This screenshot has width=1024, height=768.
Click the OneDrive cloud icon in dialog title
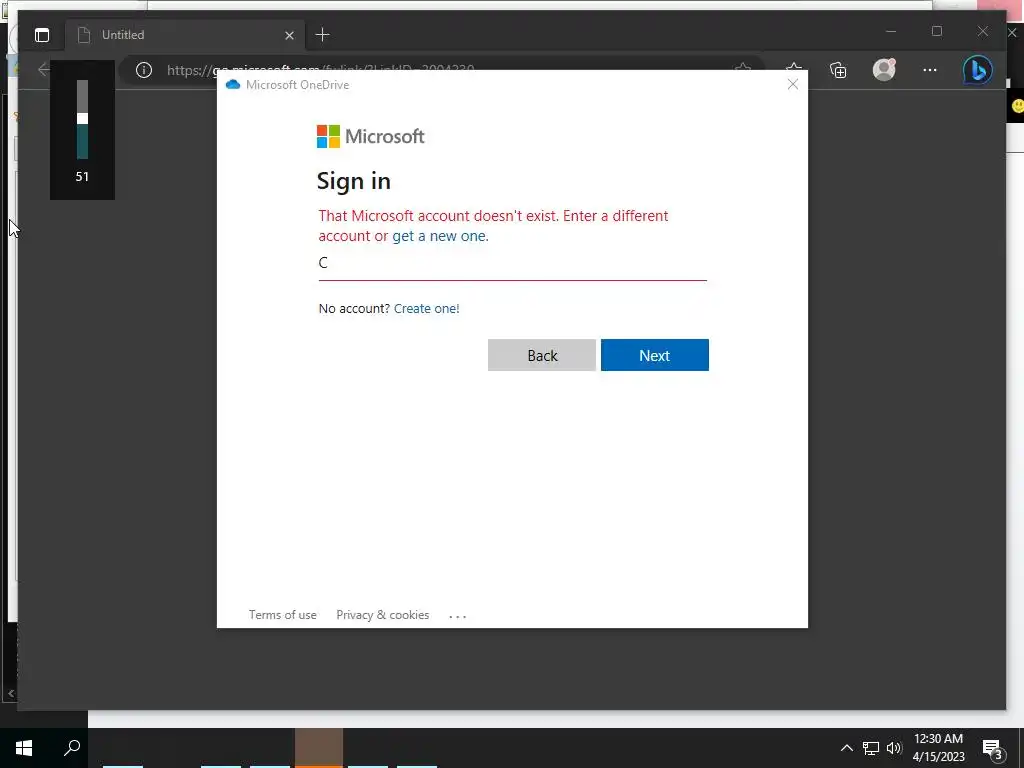point(232,84)
